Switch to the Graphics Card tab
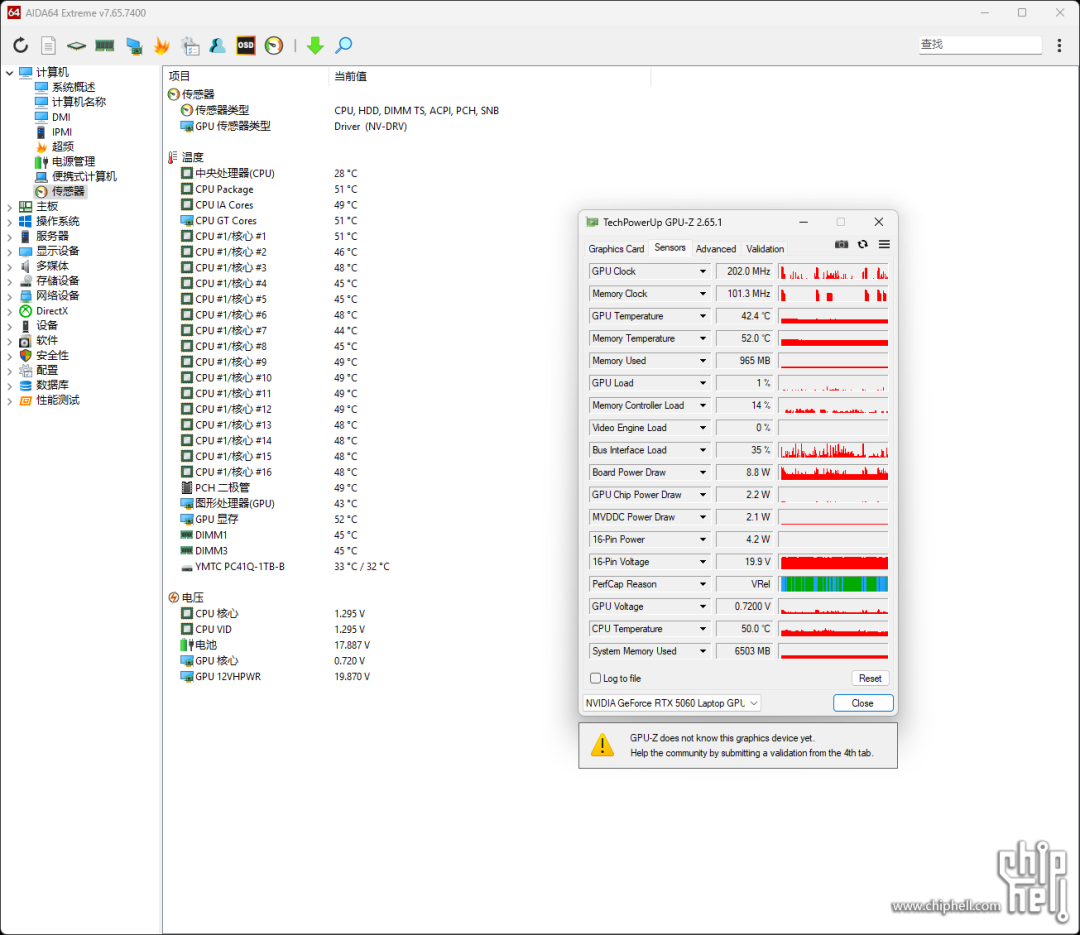 pyautogui.click(x=616, y=249)
